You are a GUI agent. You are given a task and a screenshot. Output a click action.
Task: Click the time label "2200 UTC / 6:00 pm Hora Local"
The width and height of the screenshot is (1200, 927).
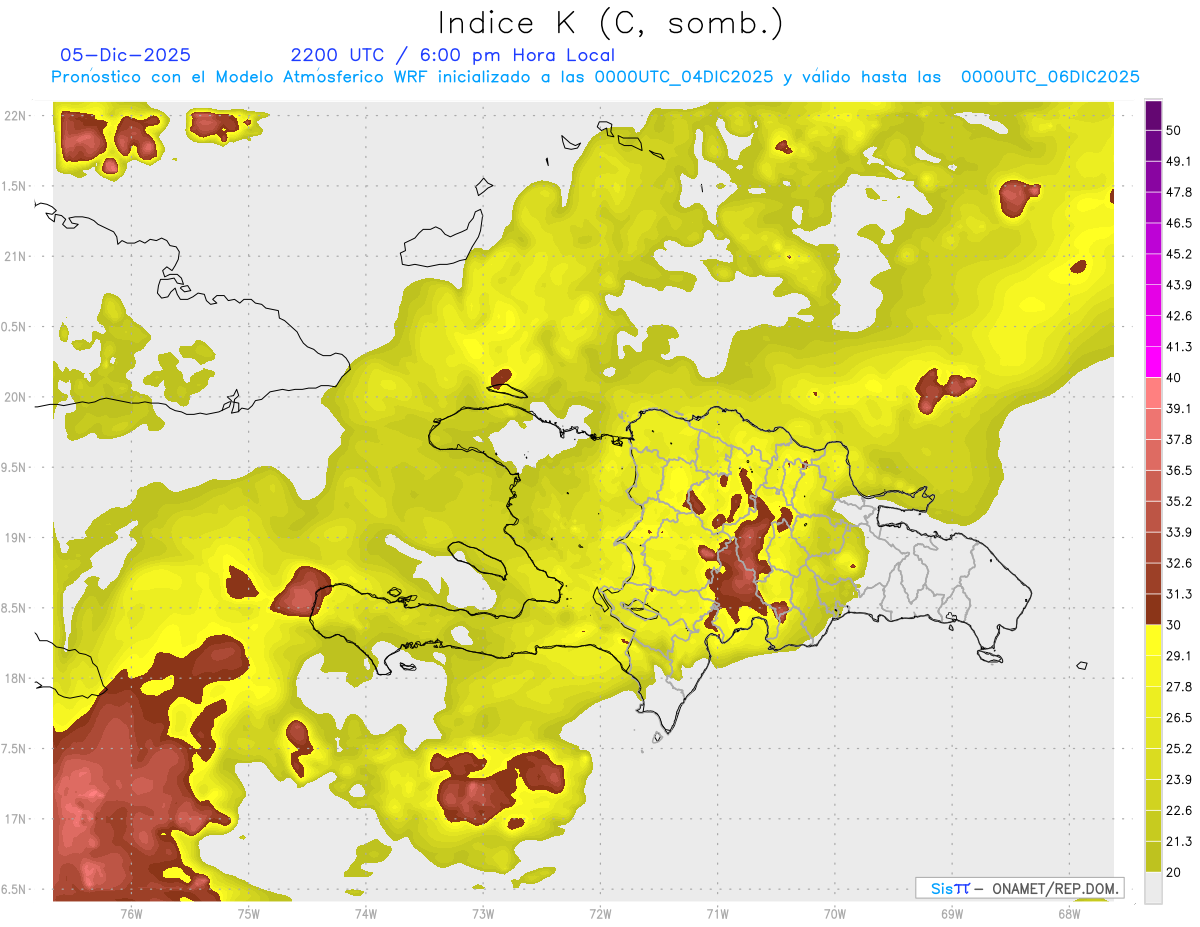click(452, 55)
